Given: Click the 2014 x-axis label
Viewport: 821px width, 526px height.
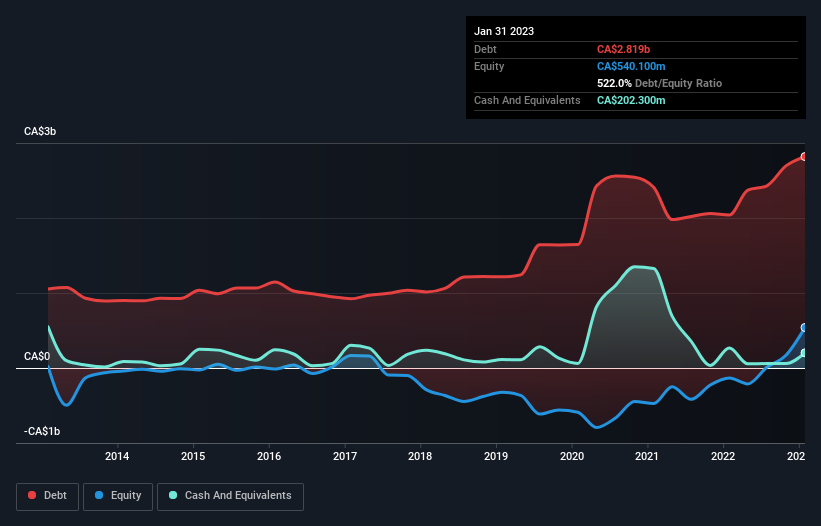Looking at the screenshot, I should coord(117,456).
